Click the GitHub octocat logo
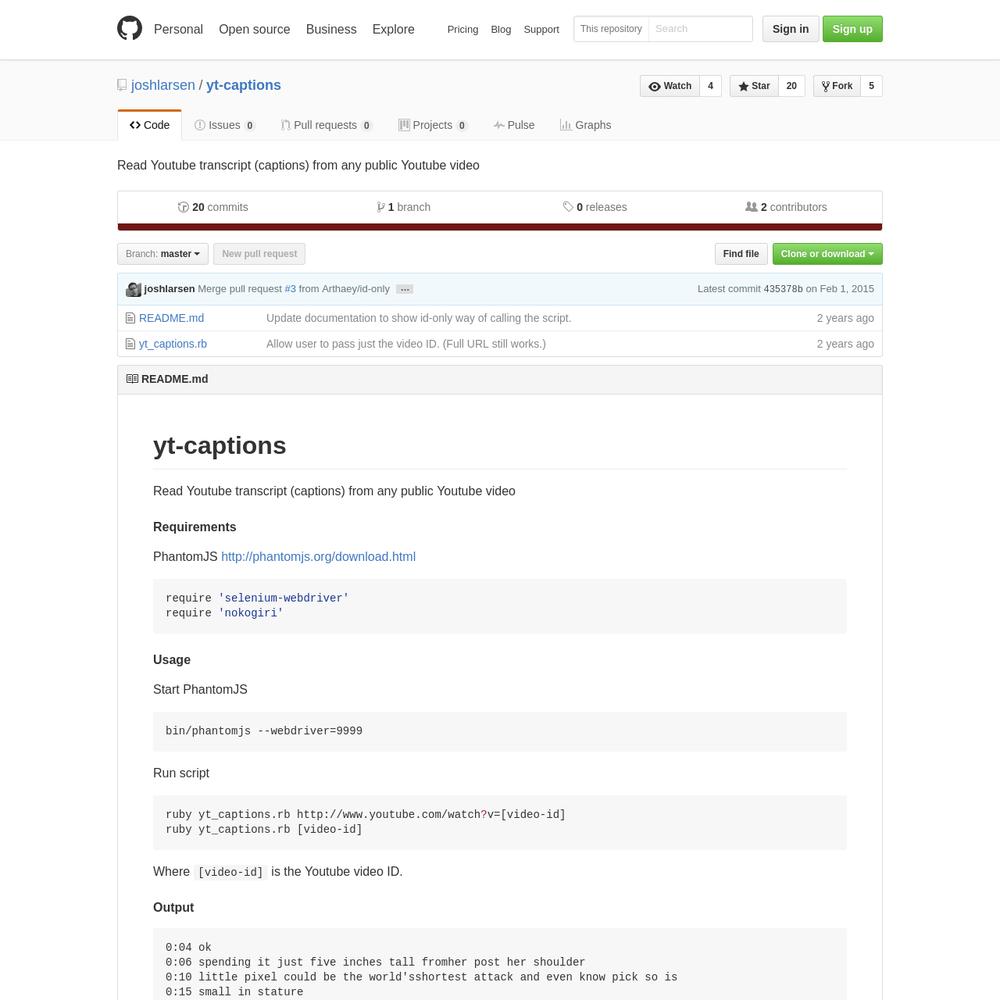 point(129,29)
